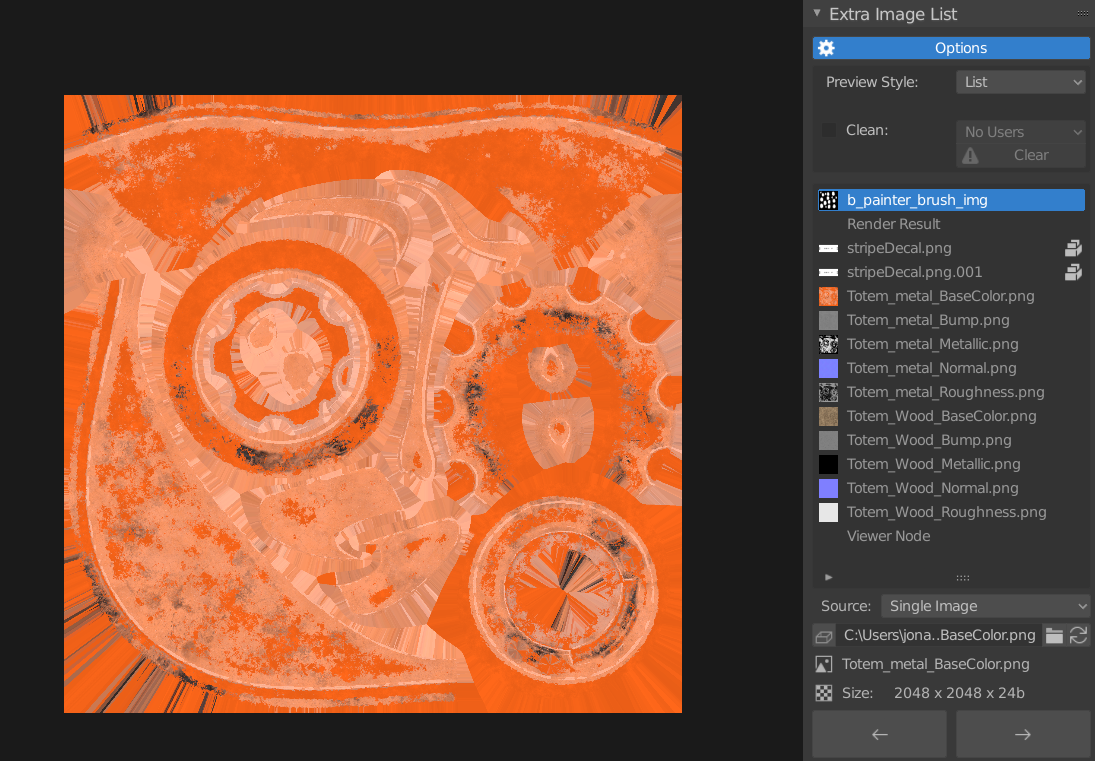
Task: Click the Totem_Wood_BaseColor.png thumbnail
Action: pyautogui.click(x=828, y=415)
